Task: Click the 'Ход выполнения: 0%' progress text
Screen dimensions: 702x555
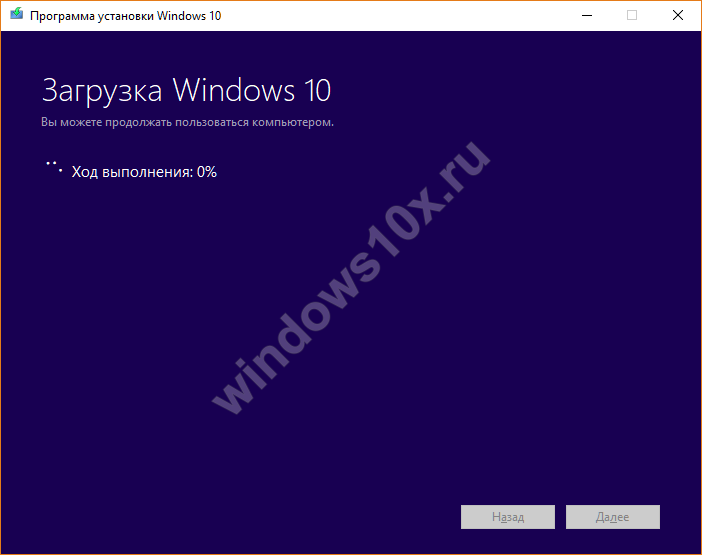Action: tap(144, 172)
